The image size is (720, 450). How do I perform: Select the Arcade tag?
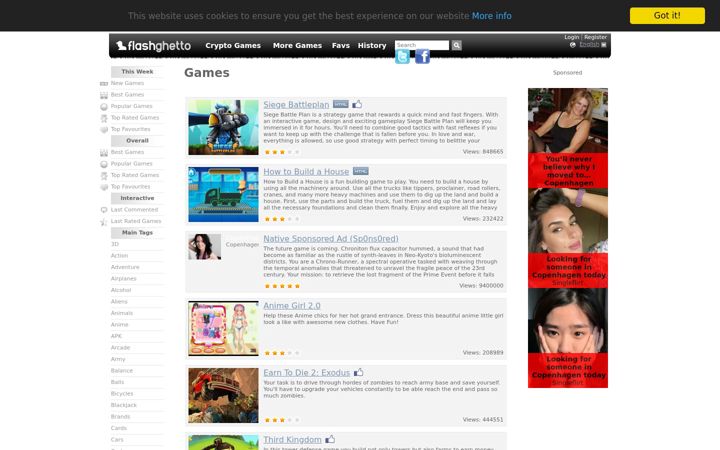pyautogui.click(x=120, y=348)
